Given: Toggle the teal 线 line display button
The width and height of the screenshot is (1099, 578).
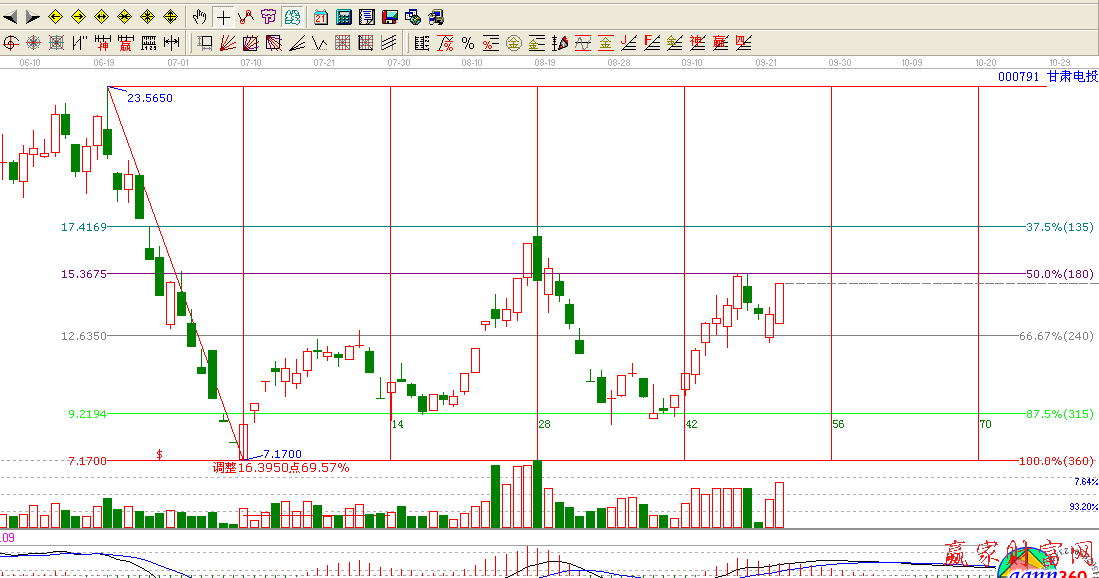Looking at the screenshot, I should click(x=291, y=17).
